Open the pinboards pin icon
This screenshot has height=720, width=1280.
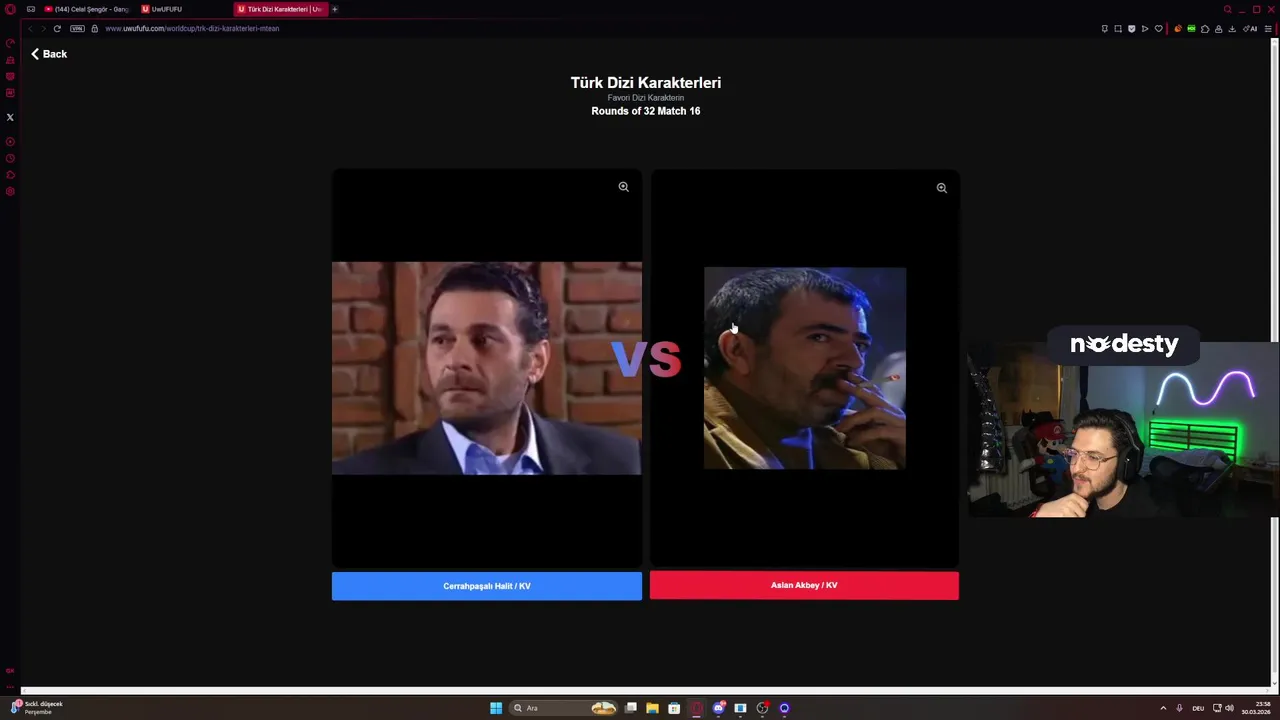(x=1105, y=29)
